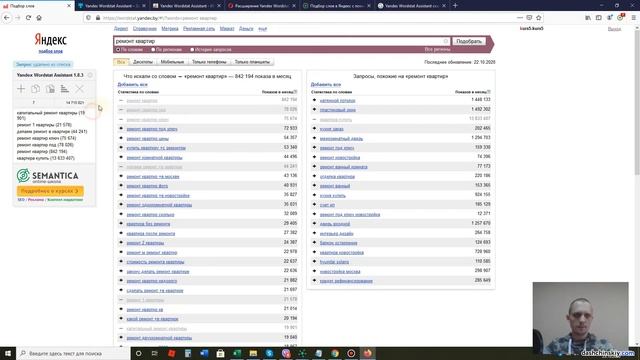Open the 'Все регионы' region selector
The height and width of the screenshot is (360, 640).
437,49
